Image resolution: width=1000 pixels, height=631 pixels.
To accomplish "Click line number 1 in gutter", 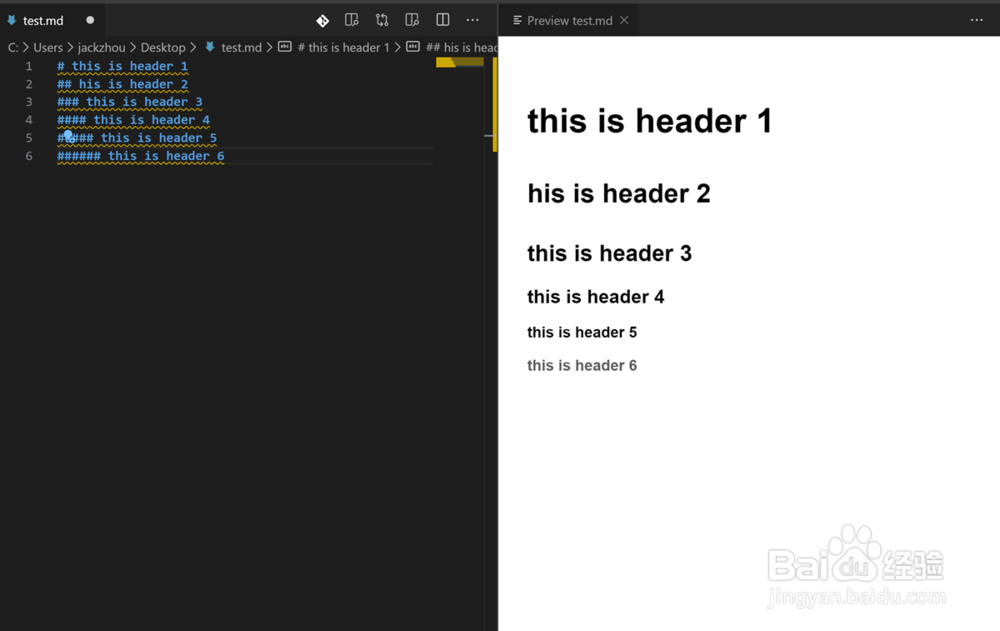I will pyautogui.click(x=29, y=66).
